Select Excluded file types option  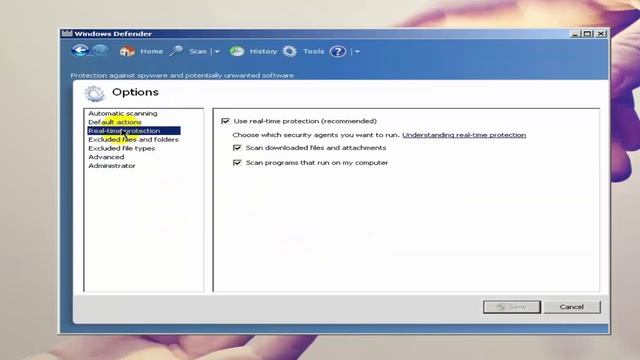pyautogui.click(x=122, y=148)
